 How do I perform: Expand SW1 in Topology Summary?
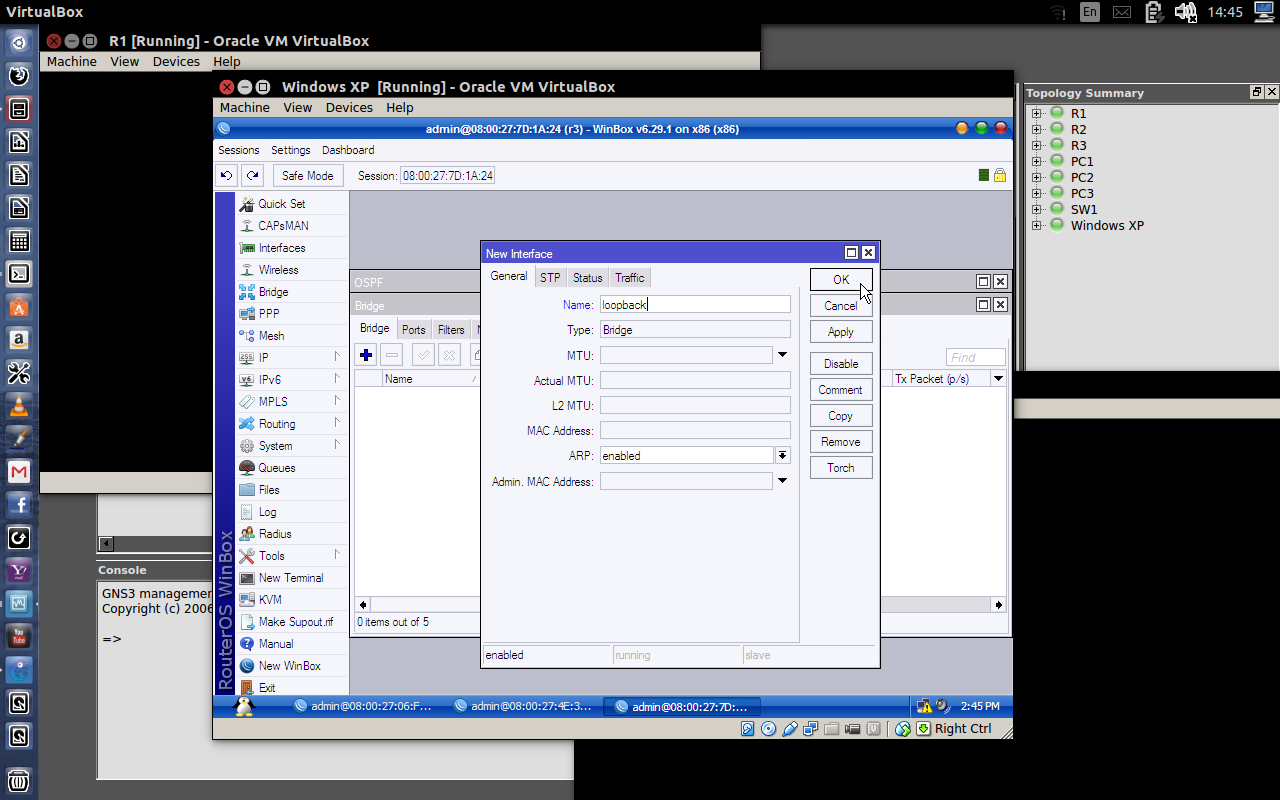[x=1036, y=209]
